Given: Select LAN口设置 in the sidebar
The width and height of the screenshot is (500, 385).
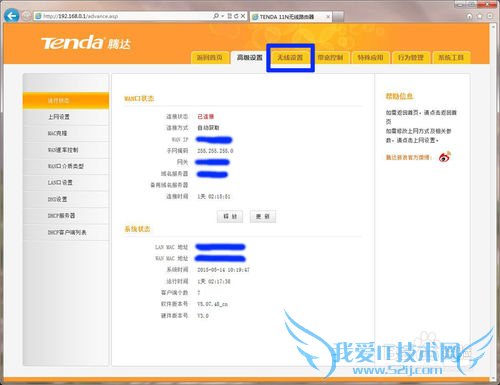Looking at the screenshot, I should [x=66, y=183].
